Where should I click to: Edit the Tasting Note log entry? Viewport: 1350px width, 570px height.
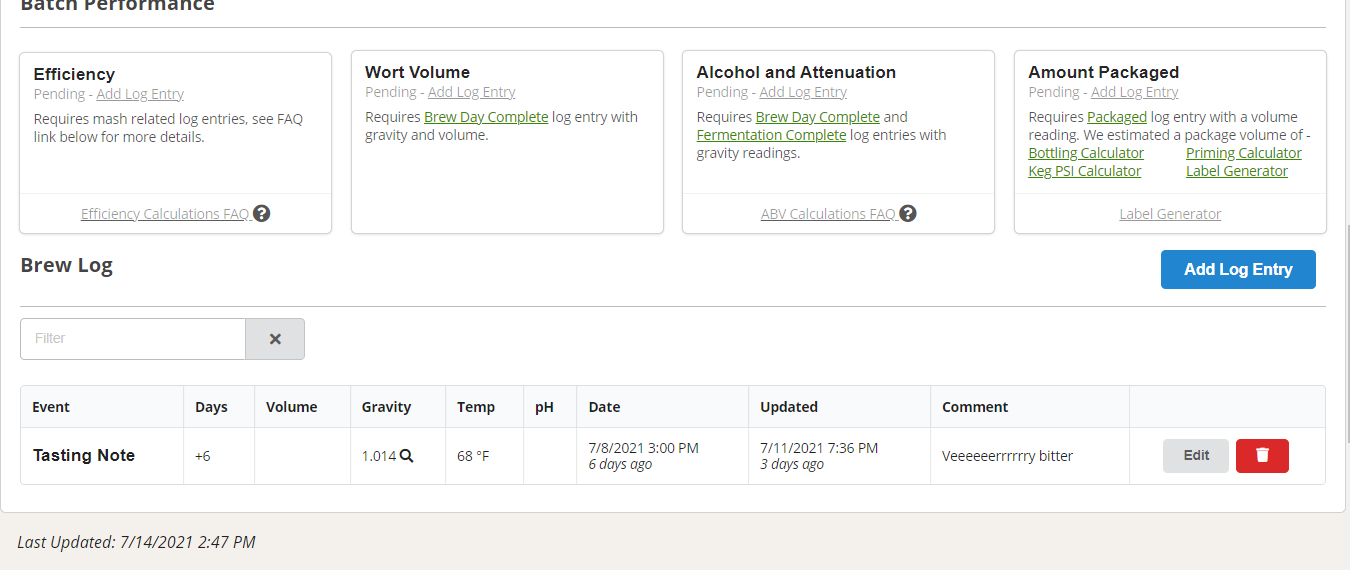(1196, 455)
